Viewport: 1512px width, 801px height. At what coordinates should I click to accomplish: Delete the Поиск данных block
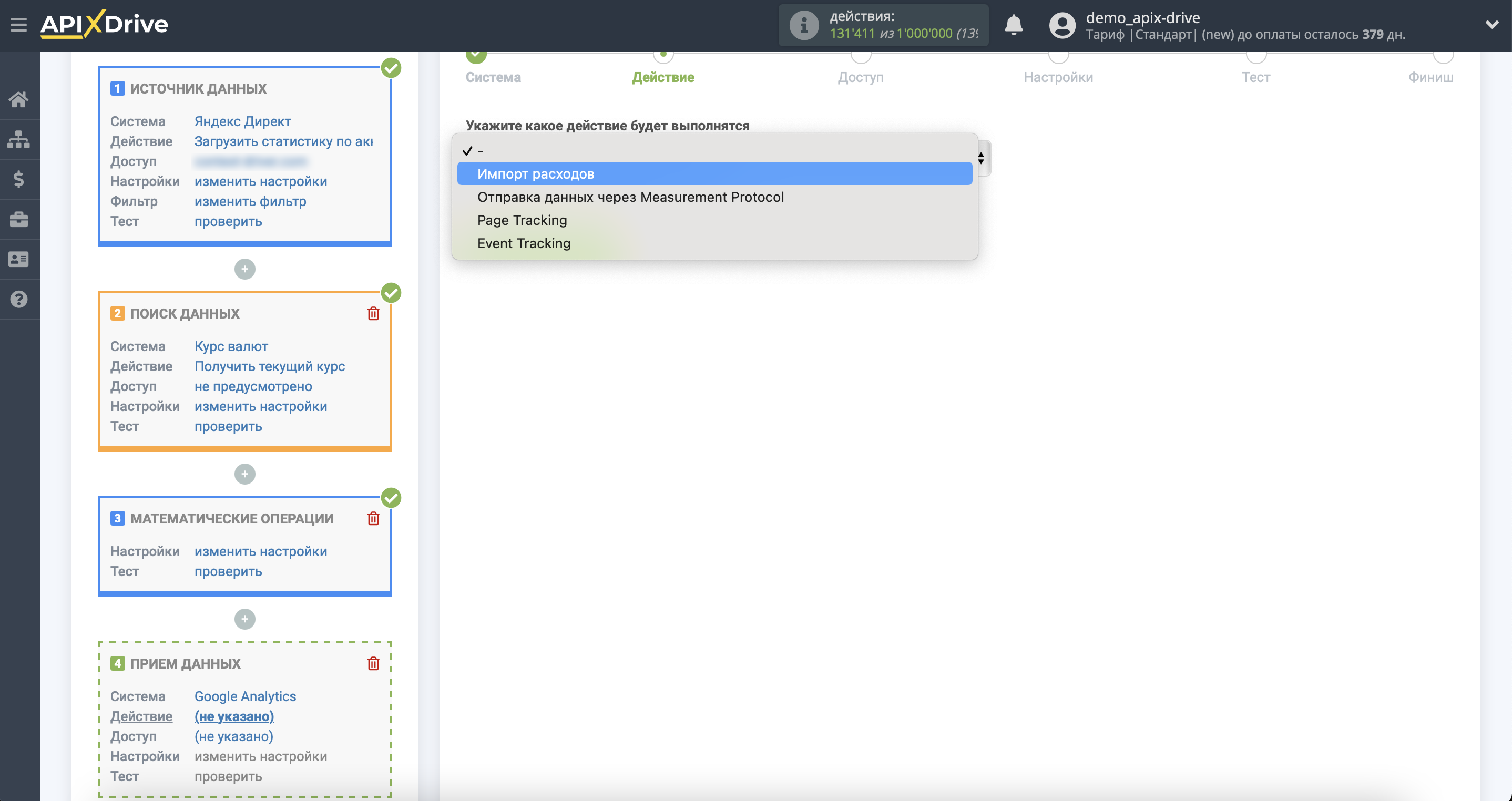373,313
